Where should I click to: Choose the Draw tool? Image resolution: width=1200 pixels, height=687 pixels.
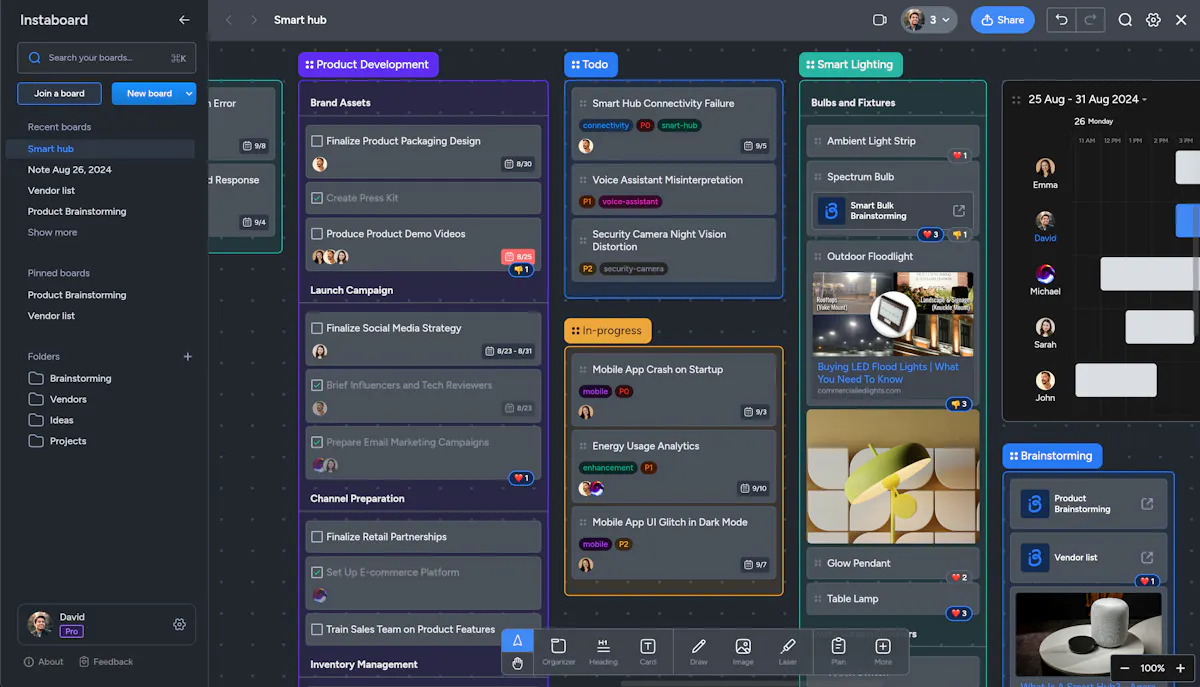(x=698, y=652)
